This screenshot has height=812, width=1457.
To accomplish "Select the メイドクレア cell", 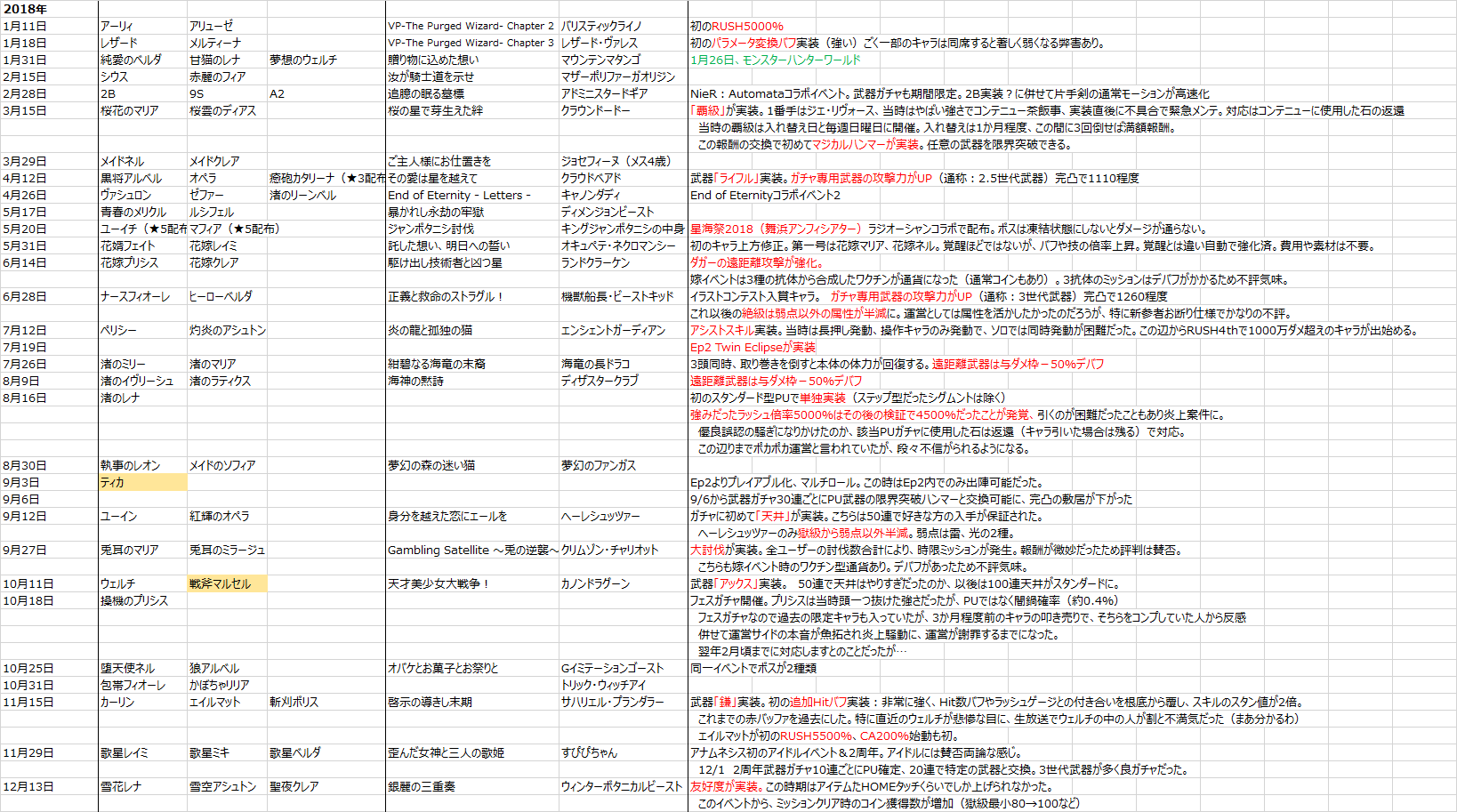I will (227, 161).
